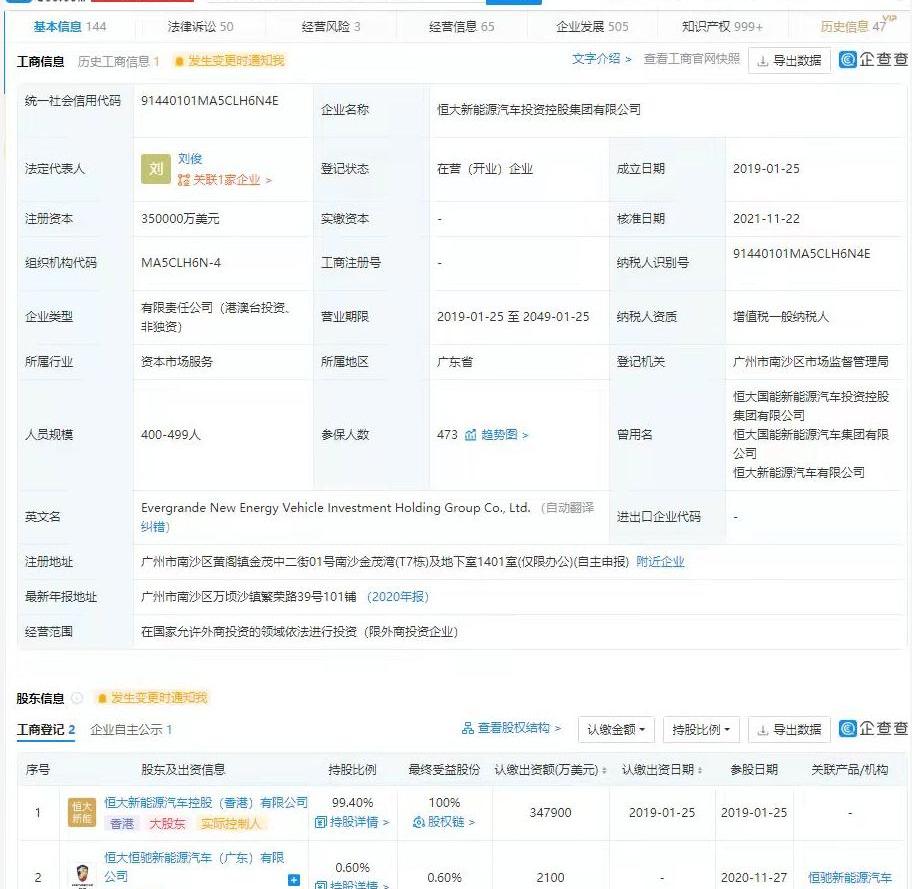Click the 大股东 tag
912x889 pixels.
[x=167, y=823]
